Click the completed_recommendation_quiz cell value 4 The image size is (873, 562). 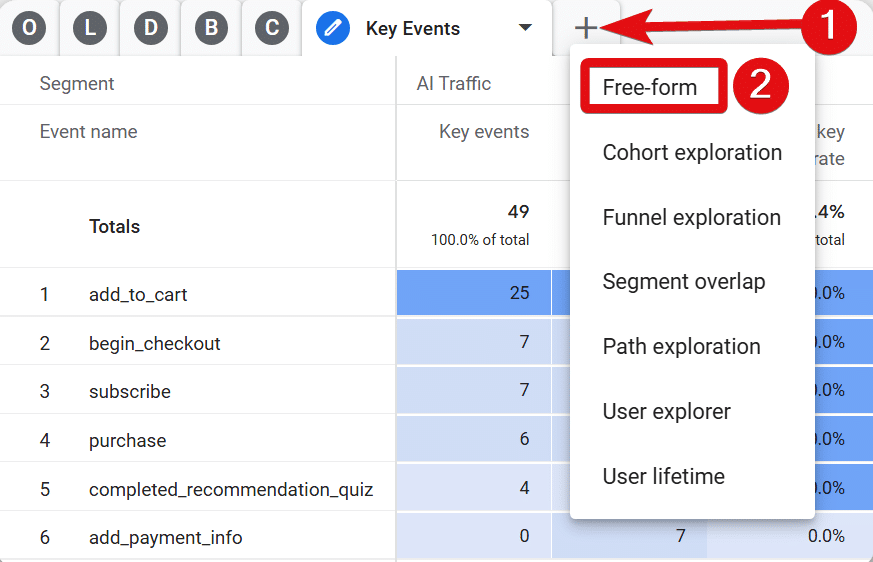[x=474, y=487]
